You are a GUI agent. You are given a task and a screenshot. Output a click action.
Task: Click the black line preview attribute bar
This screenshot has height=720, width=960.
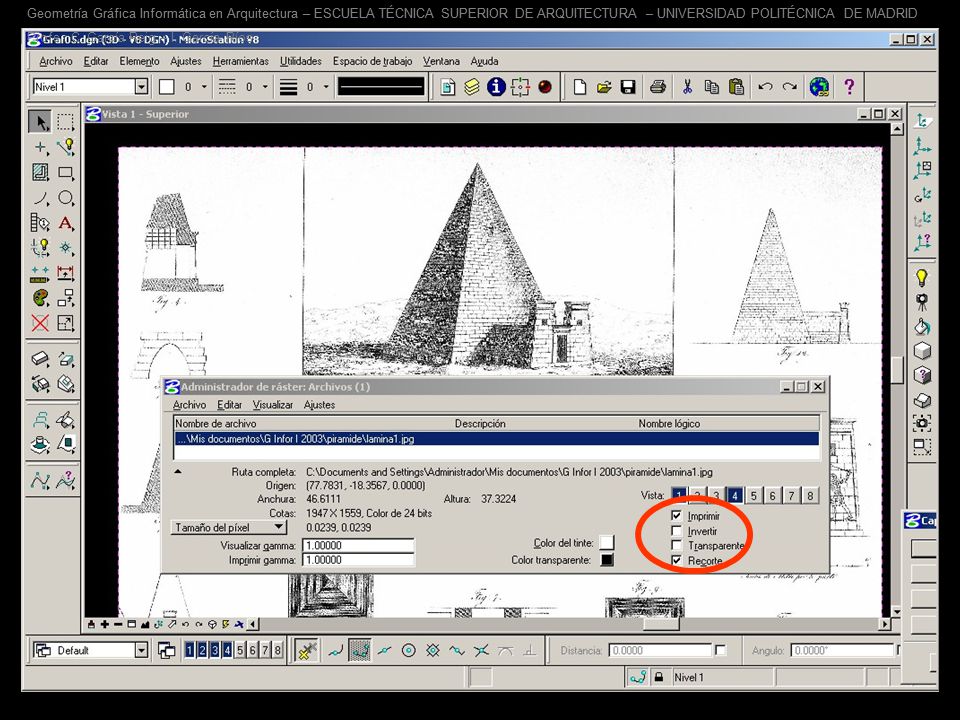click(x=381, y=87)
